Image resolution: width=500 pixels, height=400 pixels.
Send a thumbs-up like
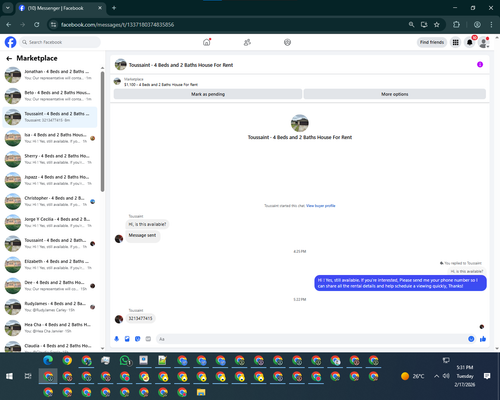483,339
